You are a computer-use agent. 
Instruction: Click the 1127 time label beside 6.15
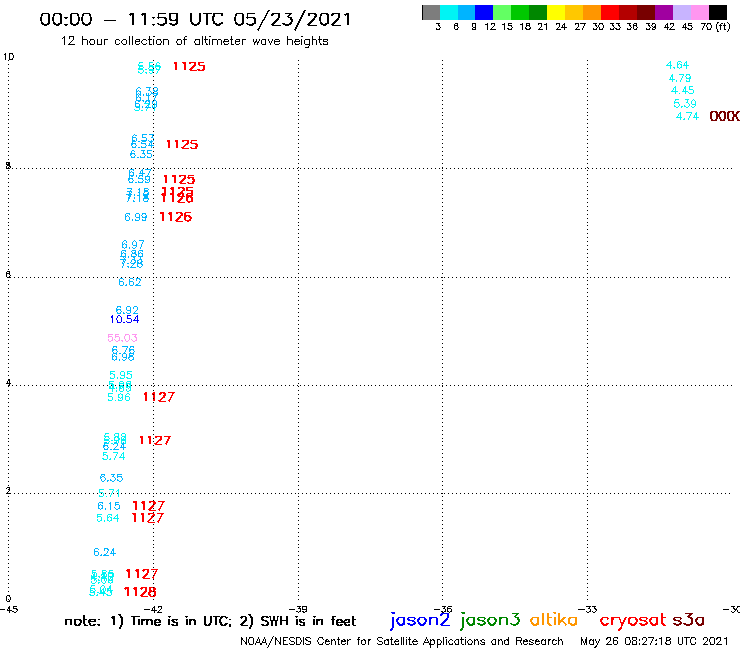tap(148, 506)
